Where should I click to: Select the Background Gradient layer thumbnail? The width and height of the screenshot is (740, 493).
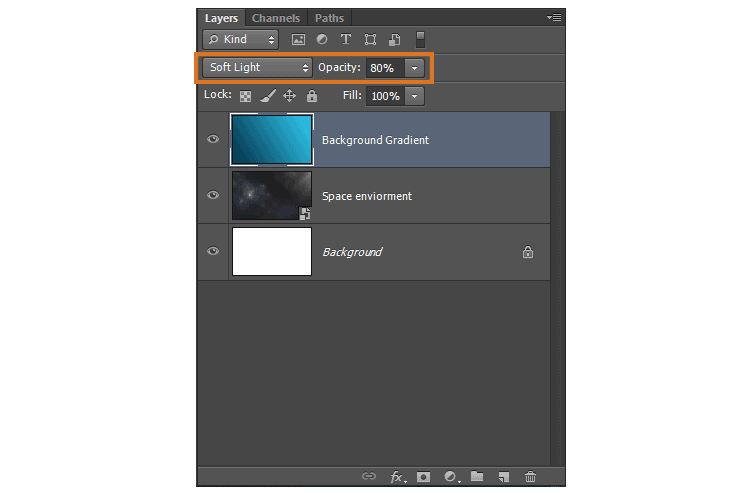pos(272,140)
